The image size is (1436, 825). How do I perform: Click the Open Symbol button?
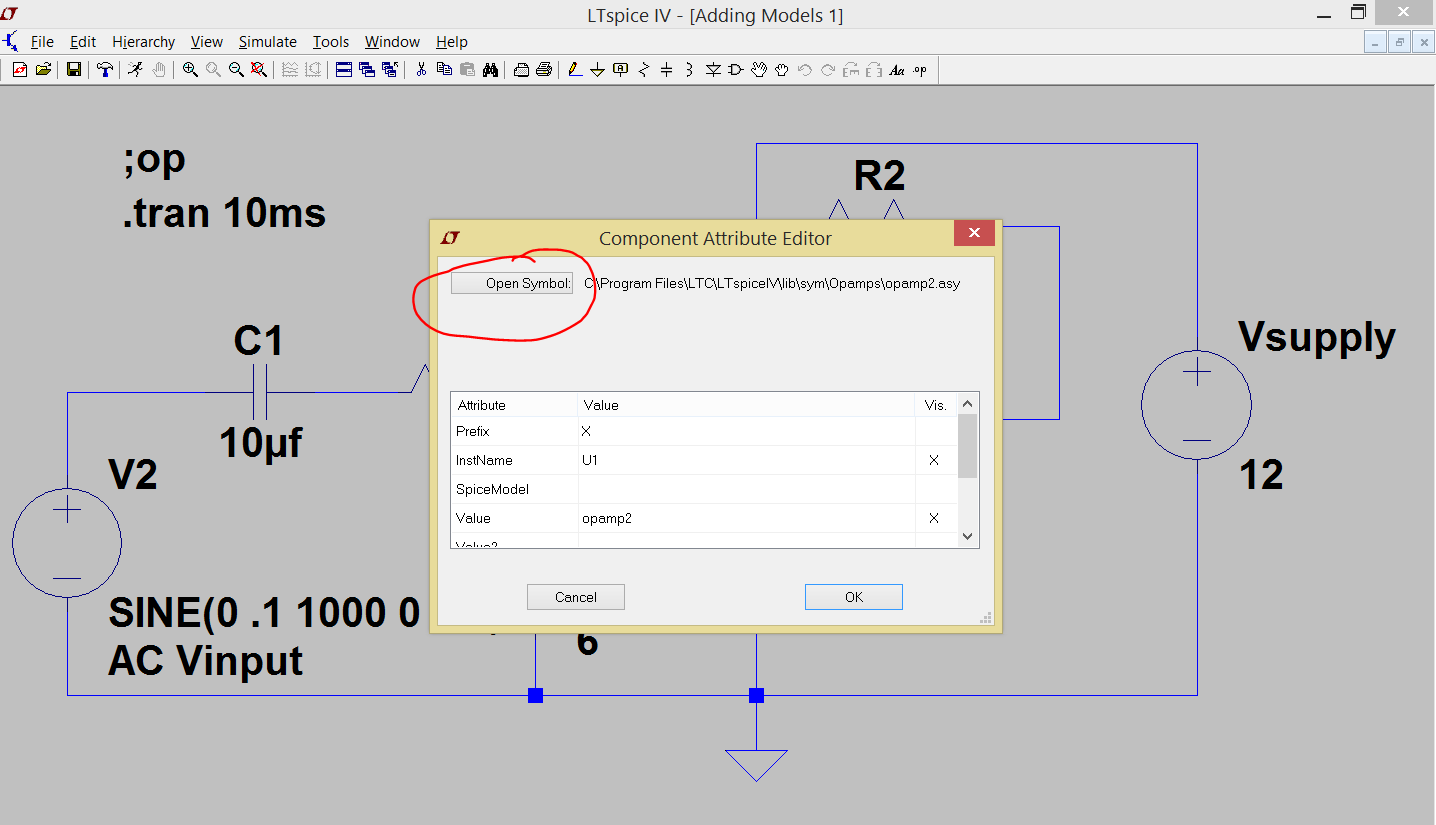click(512, 283)
